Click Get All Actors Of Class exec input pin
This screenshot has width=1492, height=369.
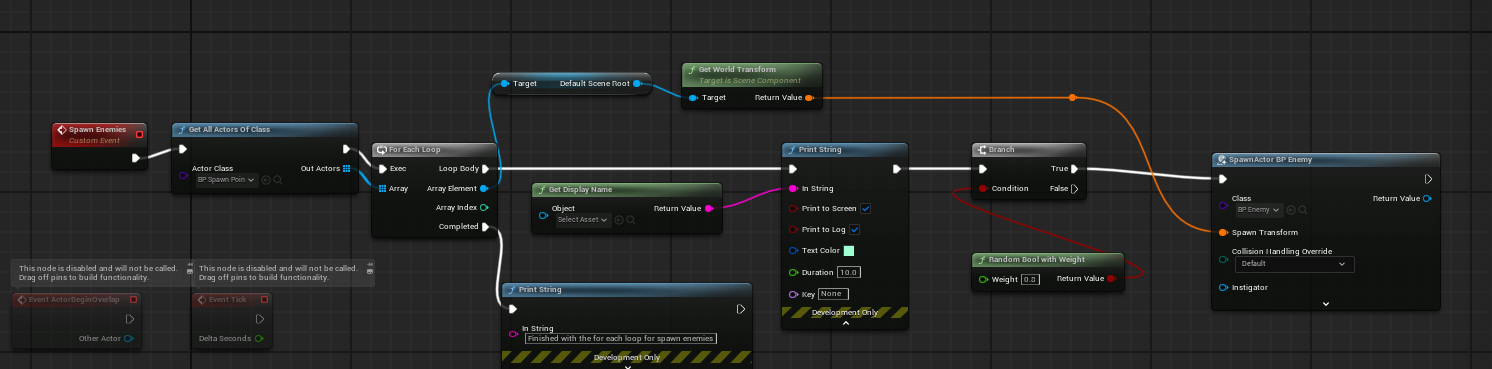183,149
